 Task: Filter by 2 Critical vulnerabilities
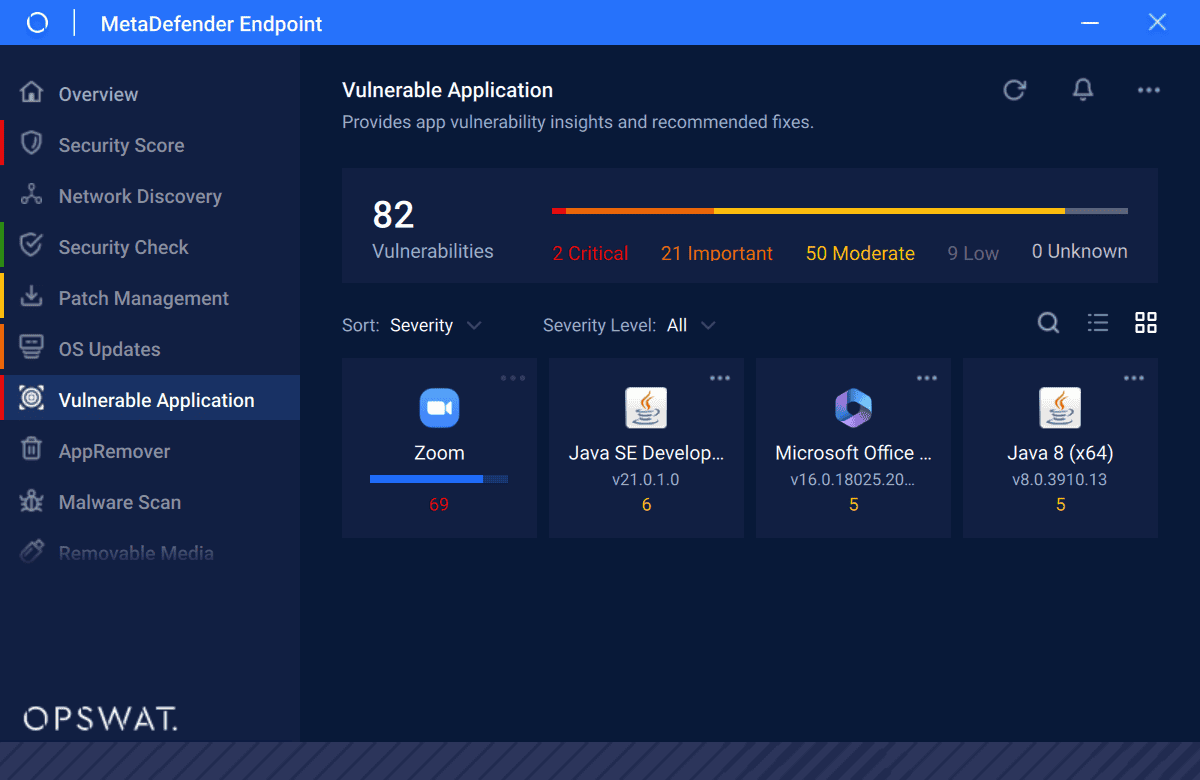point(590,253)
